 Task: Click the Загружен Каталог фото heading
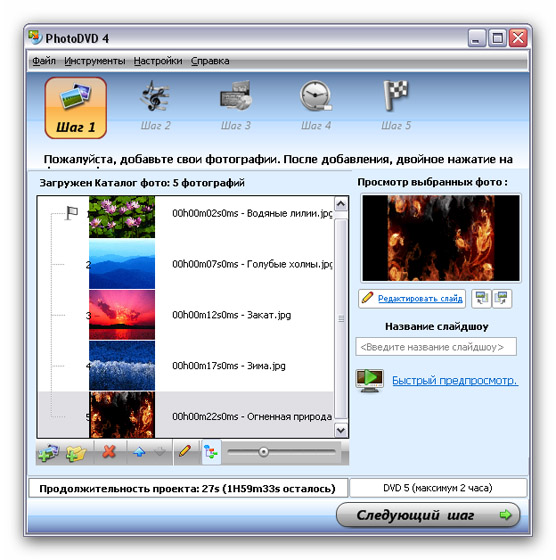pos(142,183)
